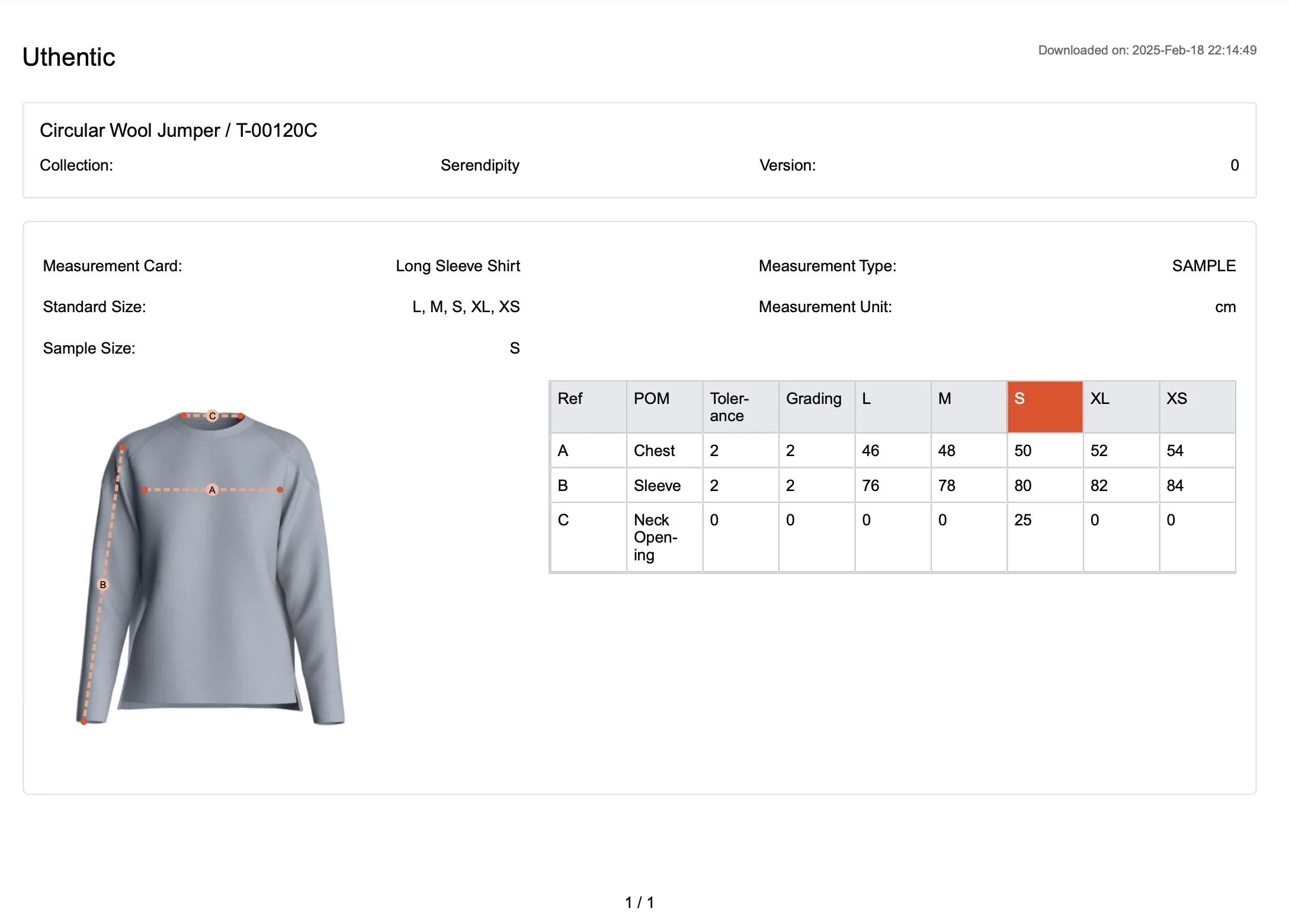Click the Ref column header
The image size is (1289, 924).
[588, 407]
